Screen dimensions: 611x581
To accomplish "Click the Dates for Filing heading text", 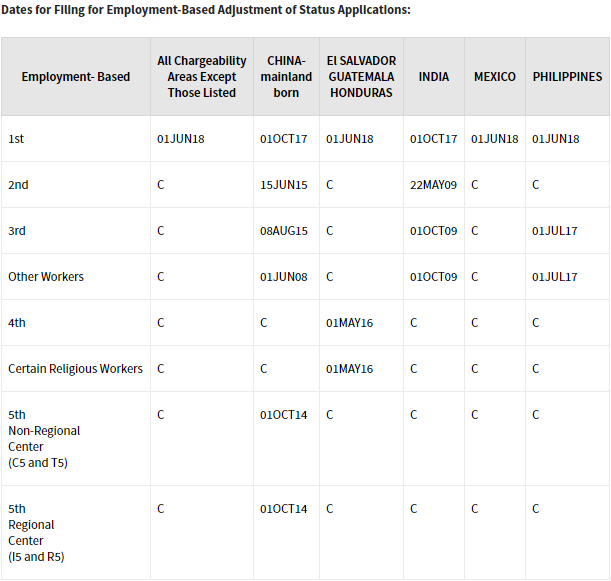I will pos(206,10).
